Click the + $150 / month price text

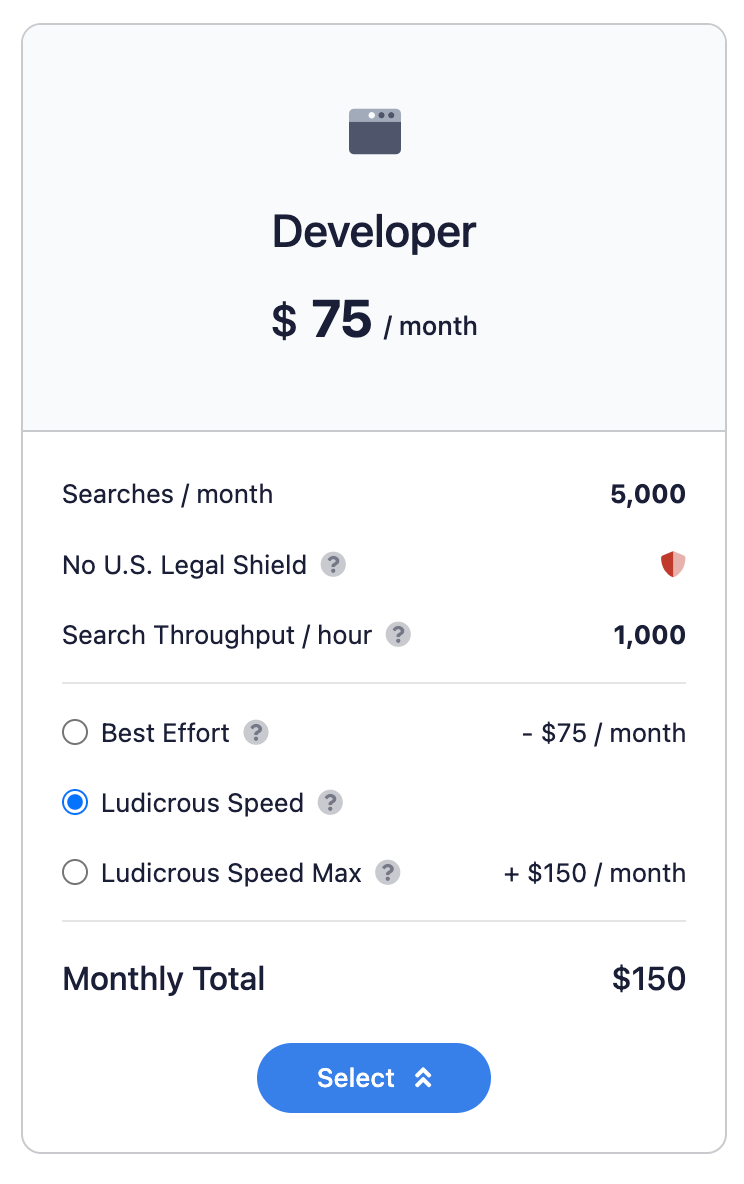pyautogui.click(x=594, y=873)
